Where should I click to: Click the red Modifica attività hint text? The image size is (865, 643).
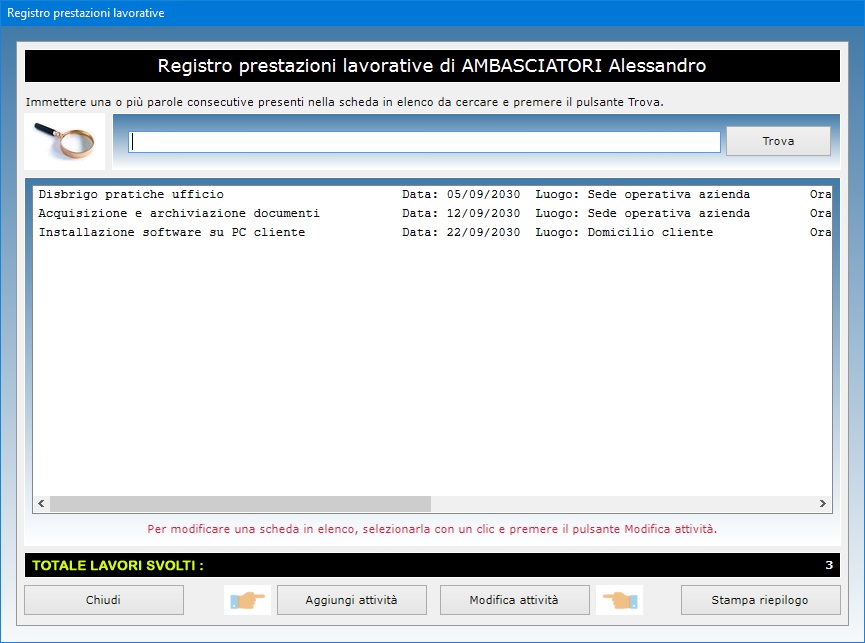(432, 528)
